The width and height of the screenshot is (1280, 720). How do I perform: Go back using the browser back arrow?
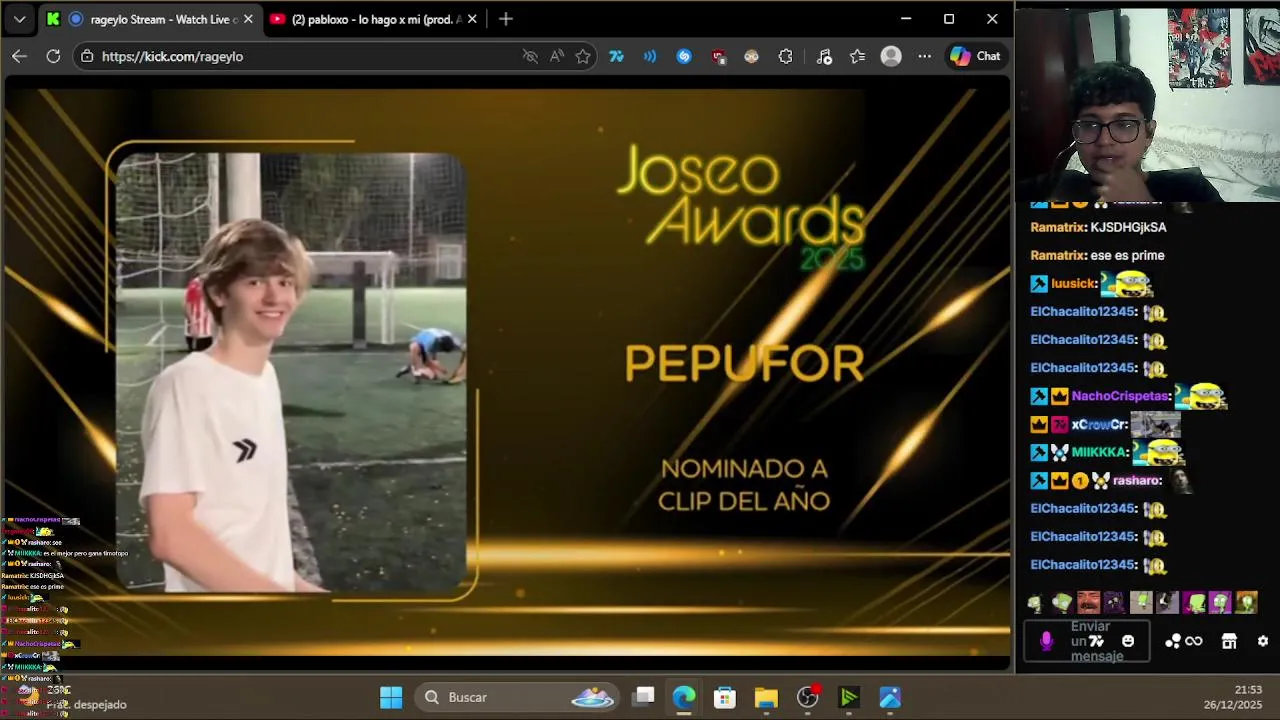point(19,56)
